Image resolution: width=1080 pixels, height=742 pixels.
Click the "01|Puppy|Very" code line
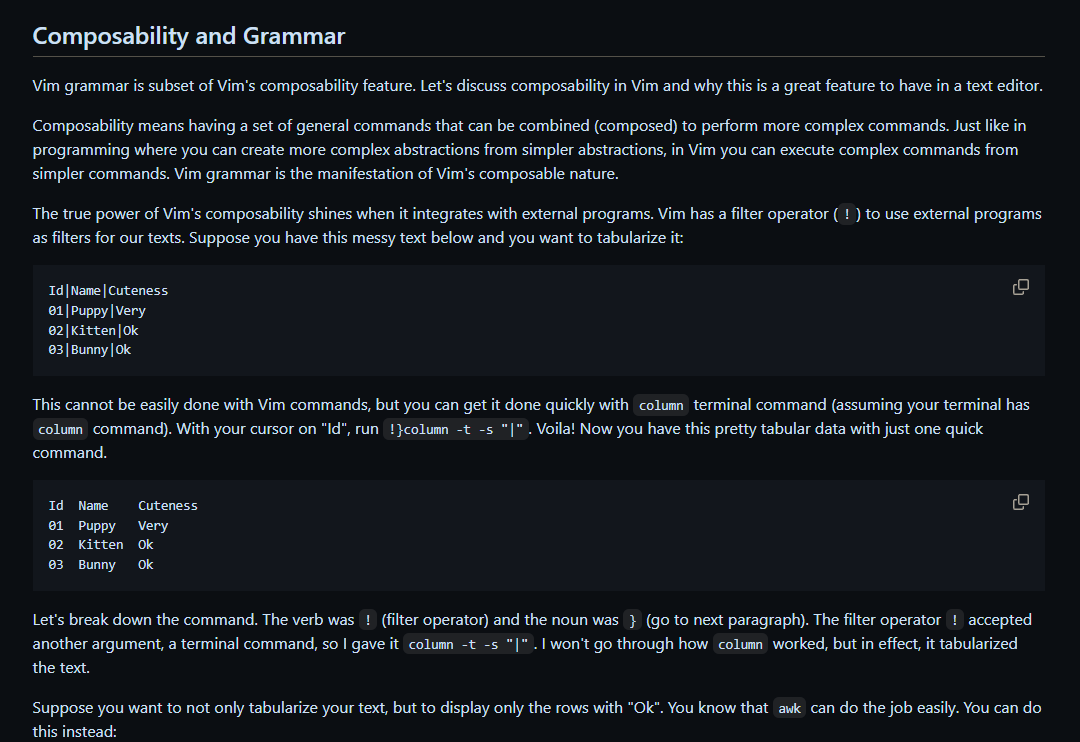point(97,311)
